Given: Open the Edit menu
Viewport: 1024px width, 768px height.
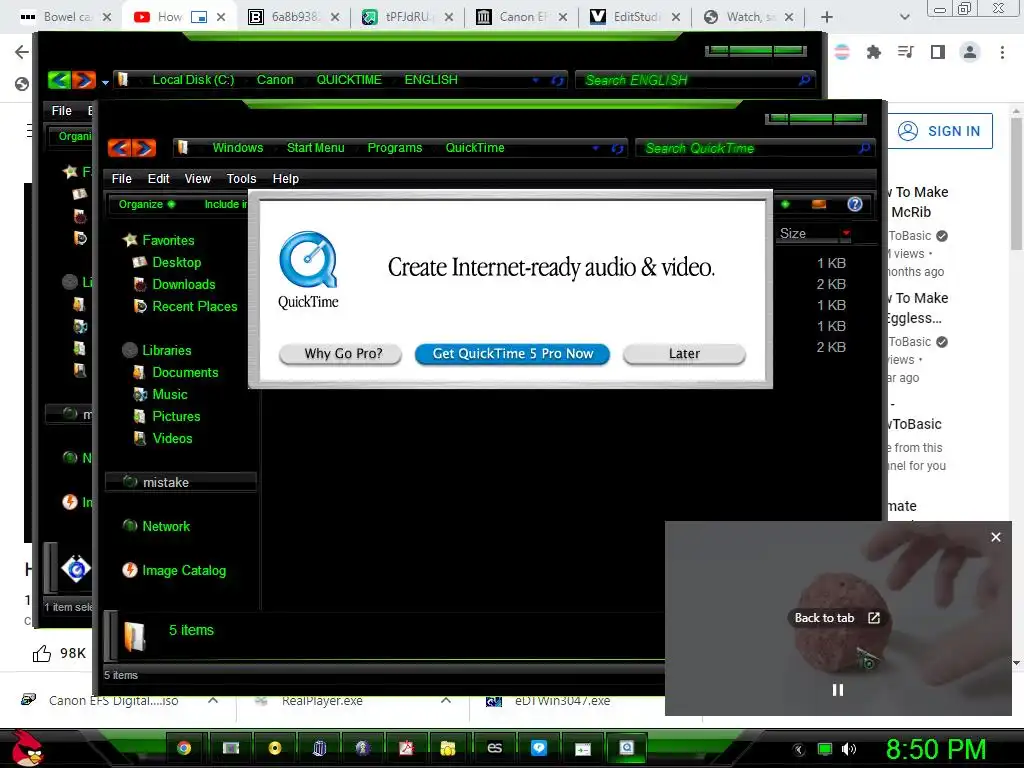Looking at the screenshot, I should click(158, 179).
